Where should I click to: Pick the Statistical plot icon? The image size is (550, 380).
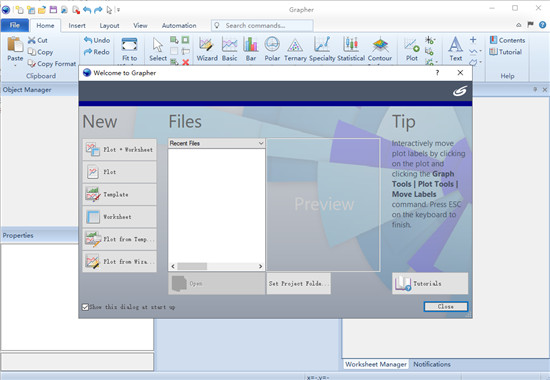[351, 49]
